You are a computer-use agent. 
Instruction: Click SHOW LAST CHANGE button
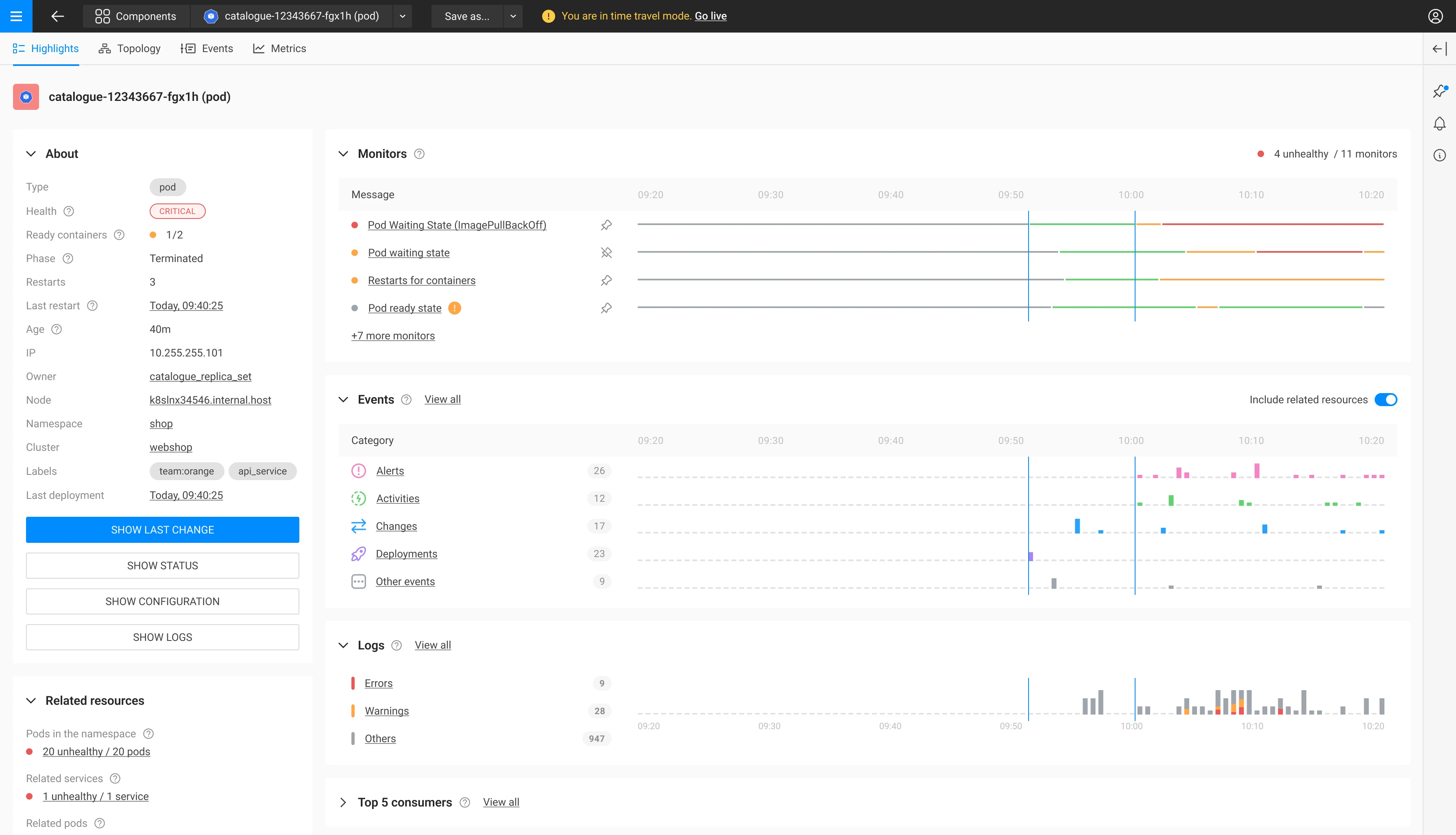(x=163, y=530)
